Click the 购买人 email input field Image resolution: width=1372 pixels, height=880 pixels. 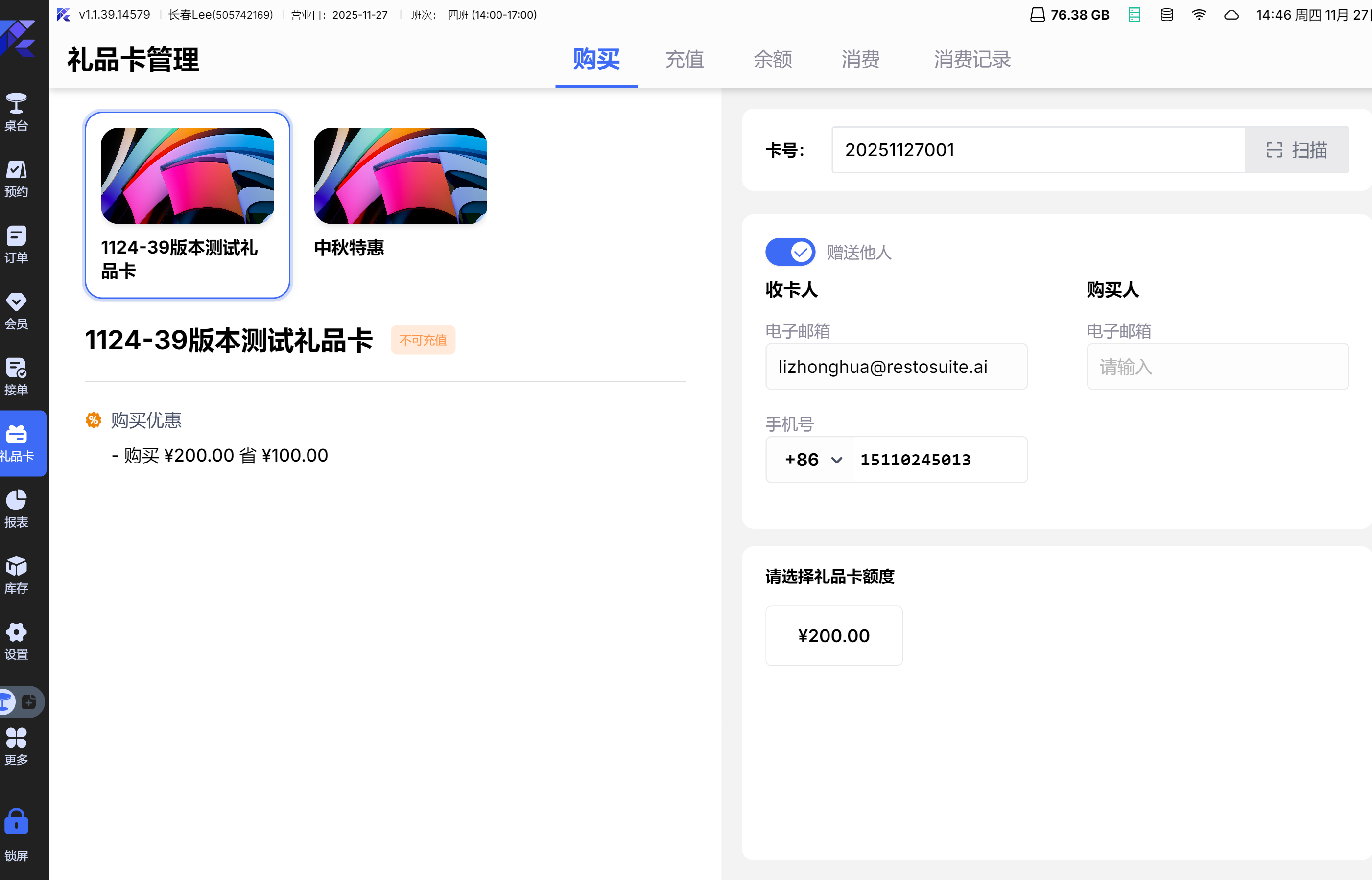pos(1217,366)
